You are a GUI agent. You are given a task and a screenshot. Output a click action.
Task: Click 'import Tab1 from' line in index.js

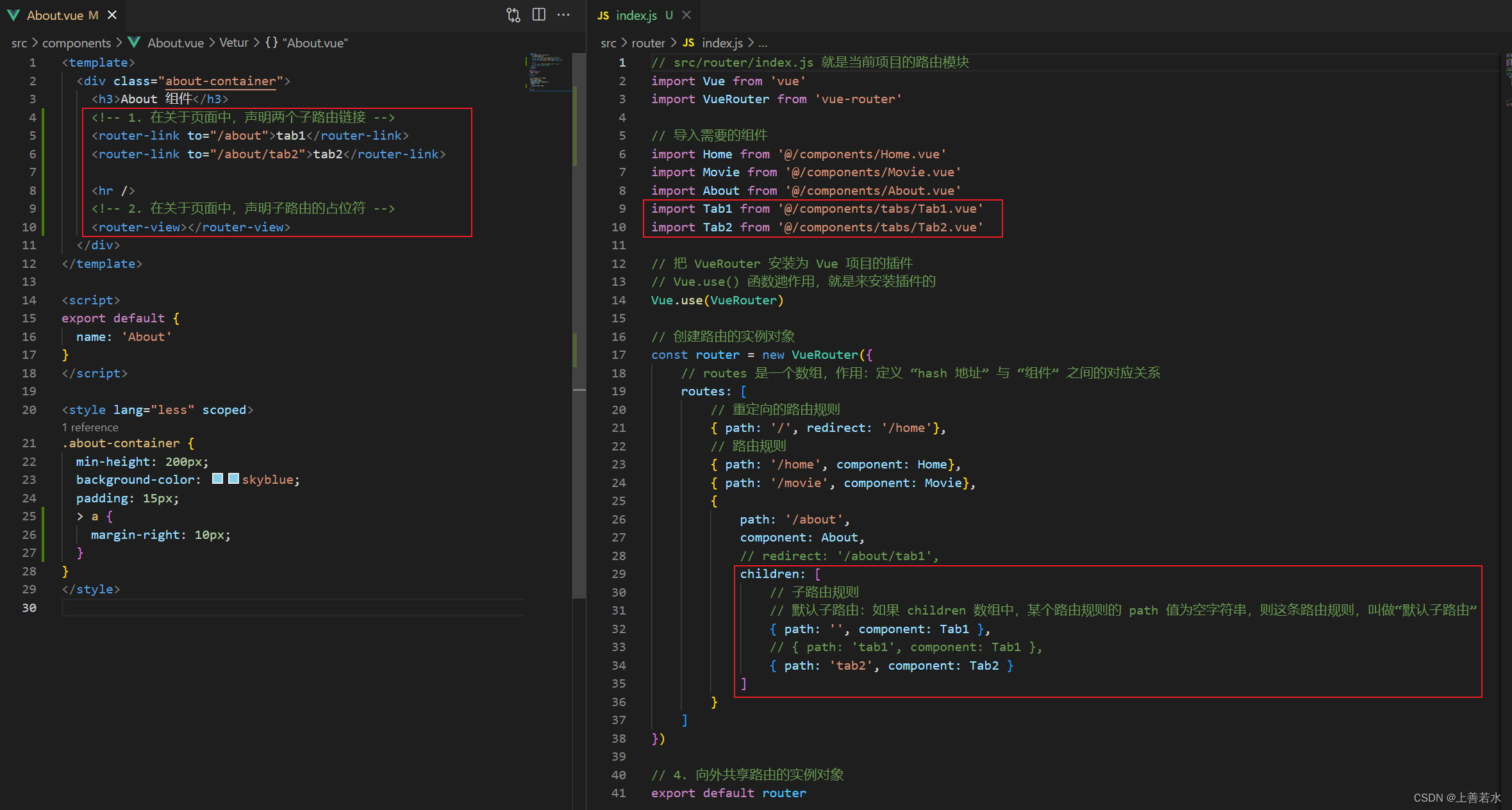pos(817,208)
